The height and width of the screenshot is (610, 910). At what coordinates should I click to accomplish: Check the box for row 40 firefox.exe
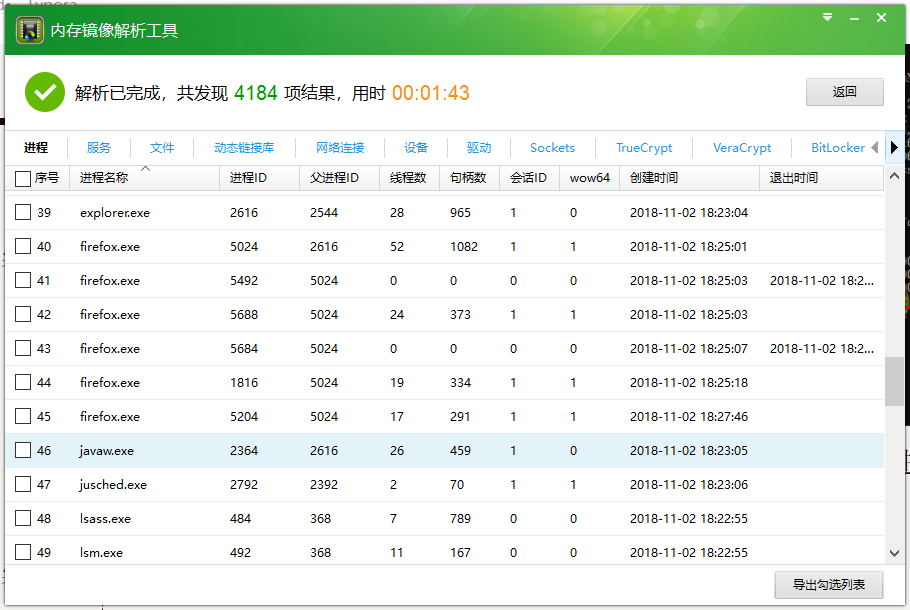[x=23, y=246]
